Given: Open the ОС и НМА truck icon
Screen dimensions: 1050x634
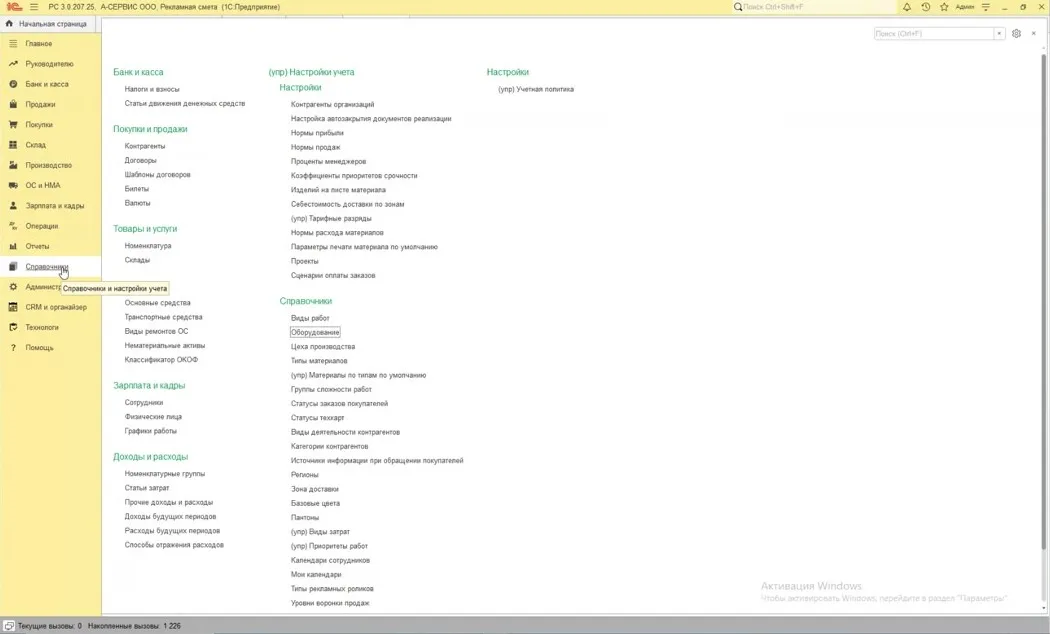Looking at the screenshot, I should (x=13, y=185).
